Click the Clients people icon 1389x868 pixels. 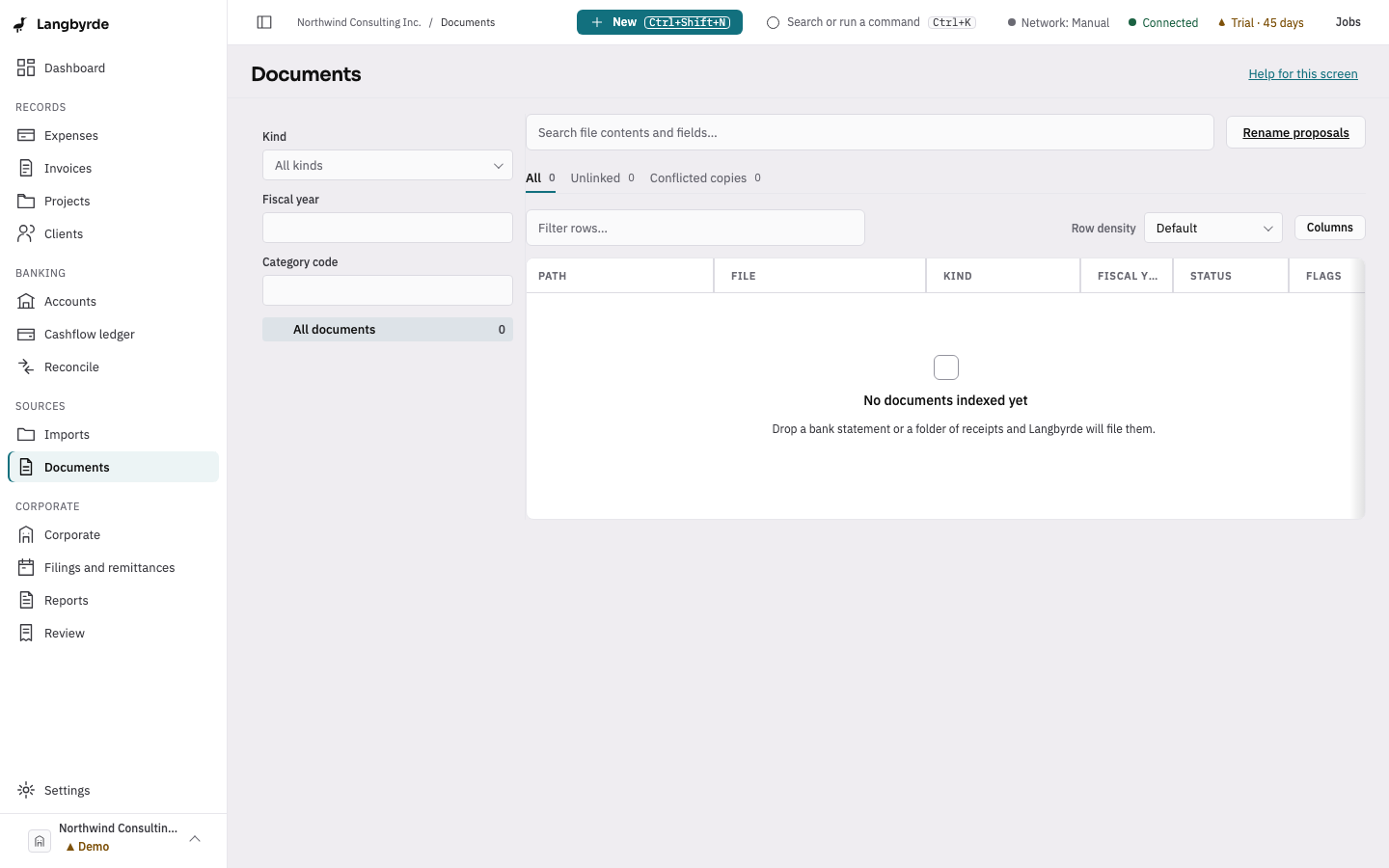click(26, 233)
